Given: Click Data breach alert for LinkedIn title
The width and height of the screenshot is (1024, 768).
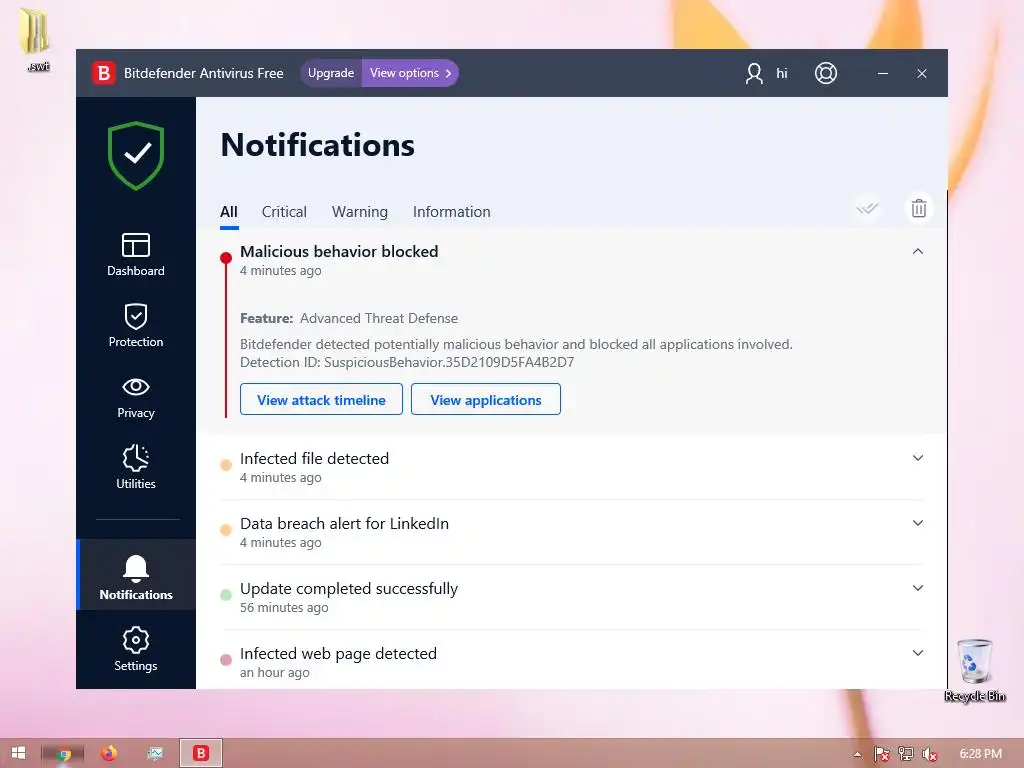Looking at the screenshot, I should click(x=344, y=524).
